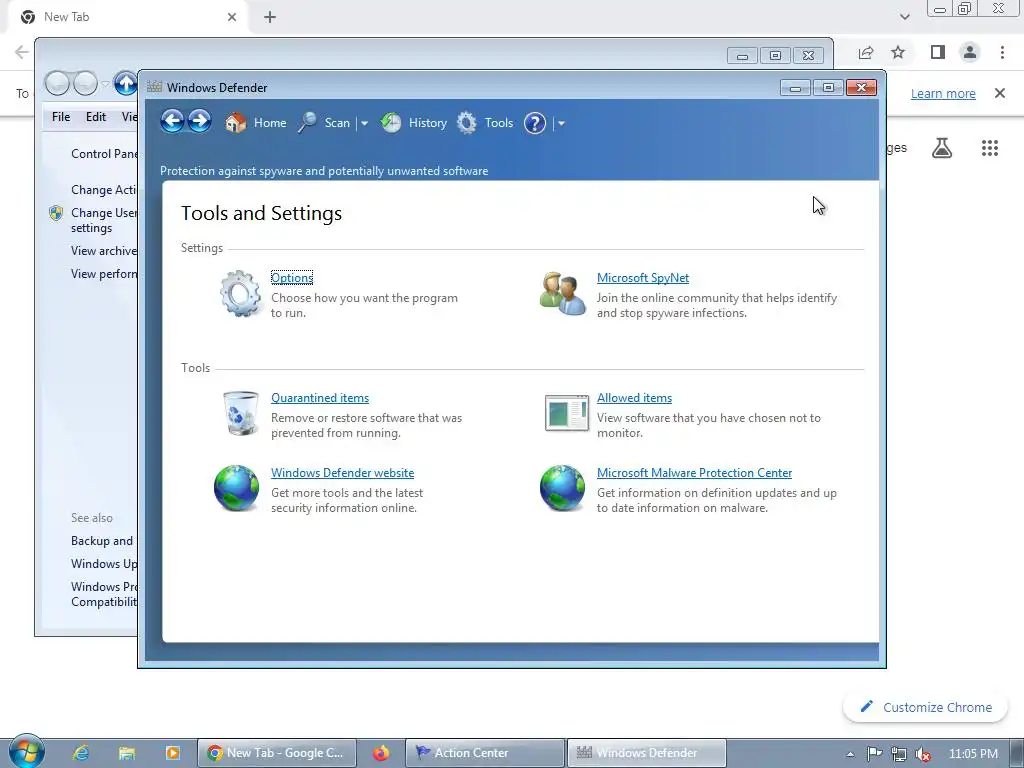The width and height of the screenshot is (1024, 768).
Task: Open Chrome profile avatar
Action: [x=970, y=52]
